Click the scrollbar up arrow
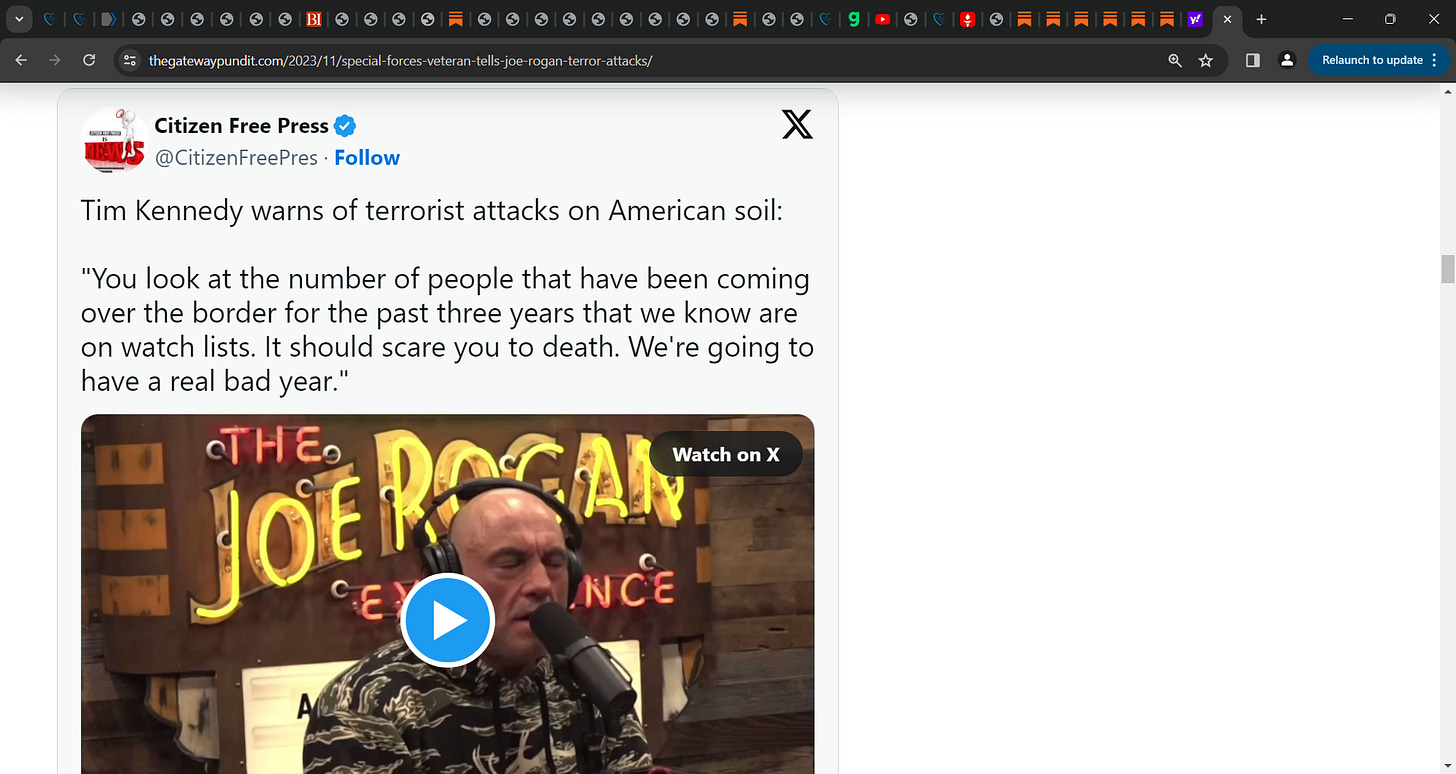 click(1446, 91)
